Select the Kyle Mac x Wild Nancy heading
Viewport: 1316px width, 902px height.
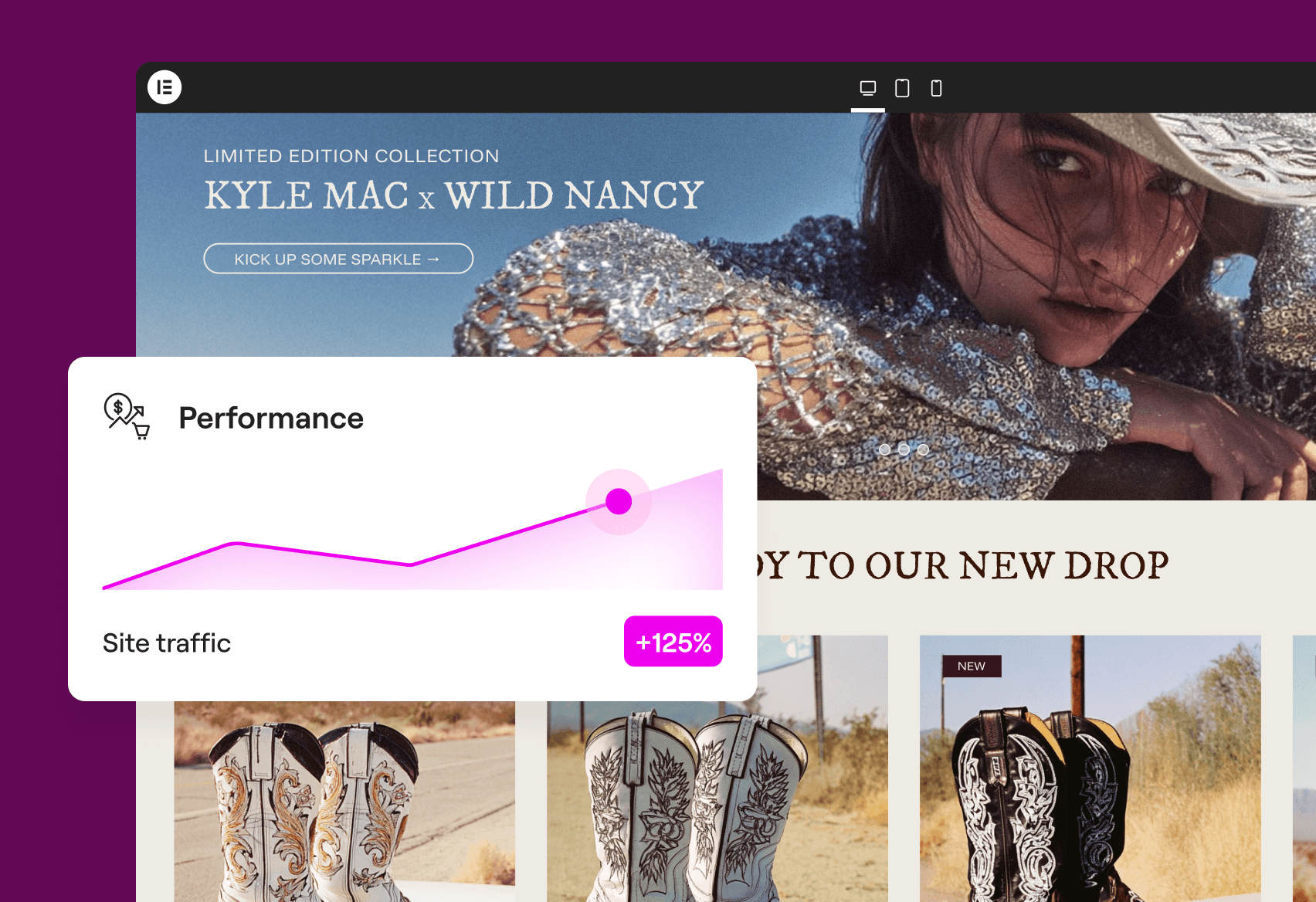tap(453, 195)
